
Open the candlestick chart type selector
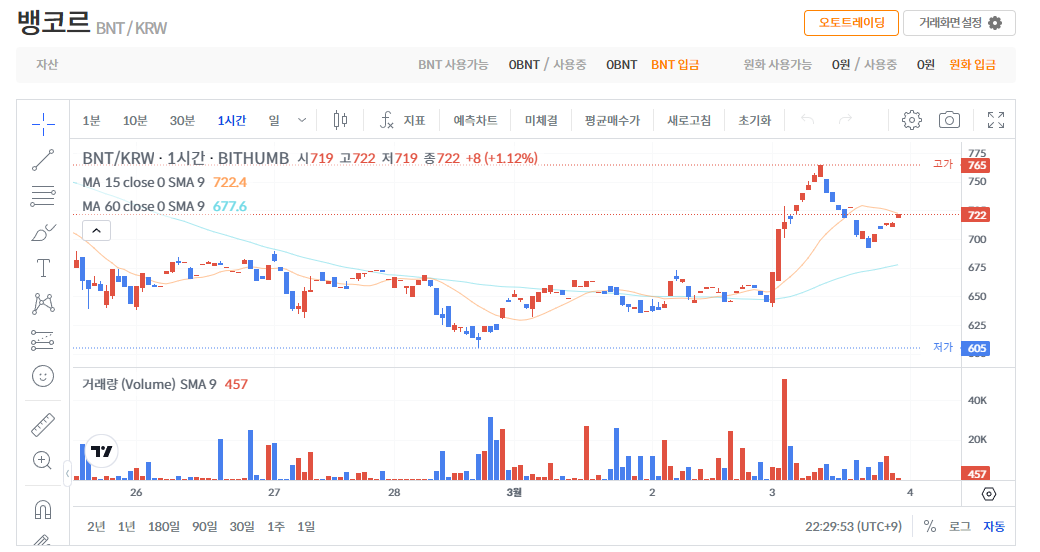[340, 120]
